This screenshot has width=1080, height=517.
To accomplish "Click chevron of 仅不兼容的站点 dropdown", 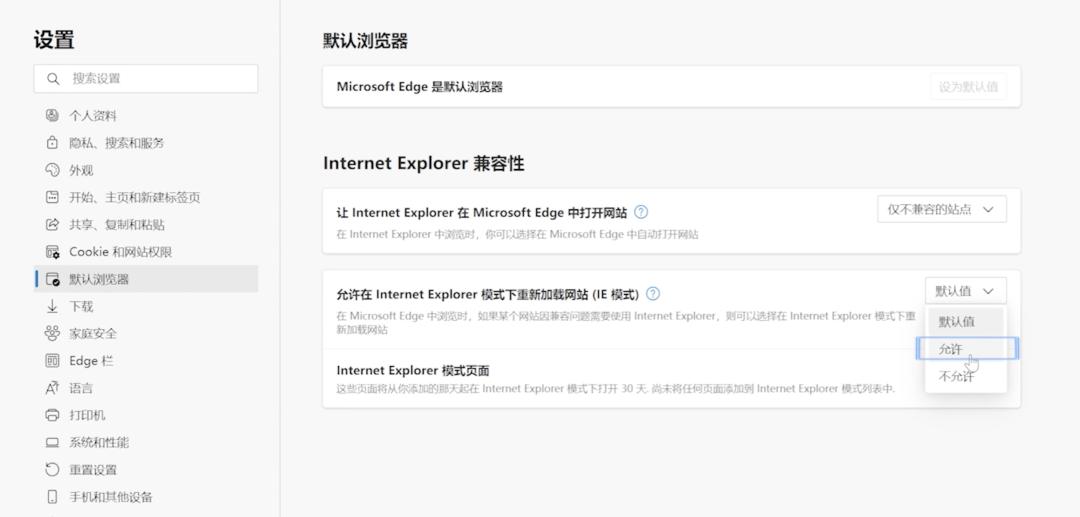I will point(988,209).
